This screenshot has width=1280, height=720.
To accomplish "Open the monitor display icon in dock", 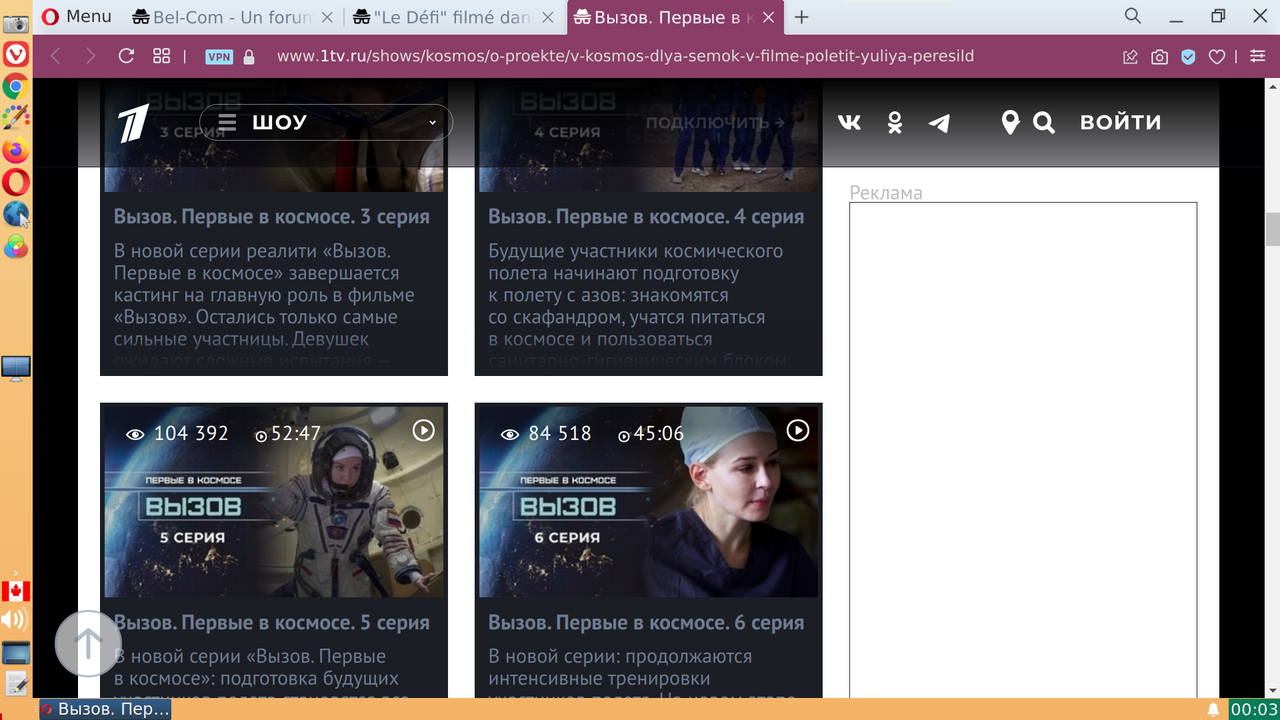I will (16, 369).
